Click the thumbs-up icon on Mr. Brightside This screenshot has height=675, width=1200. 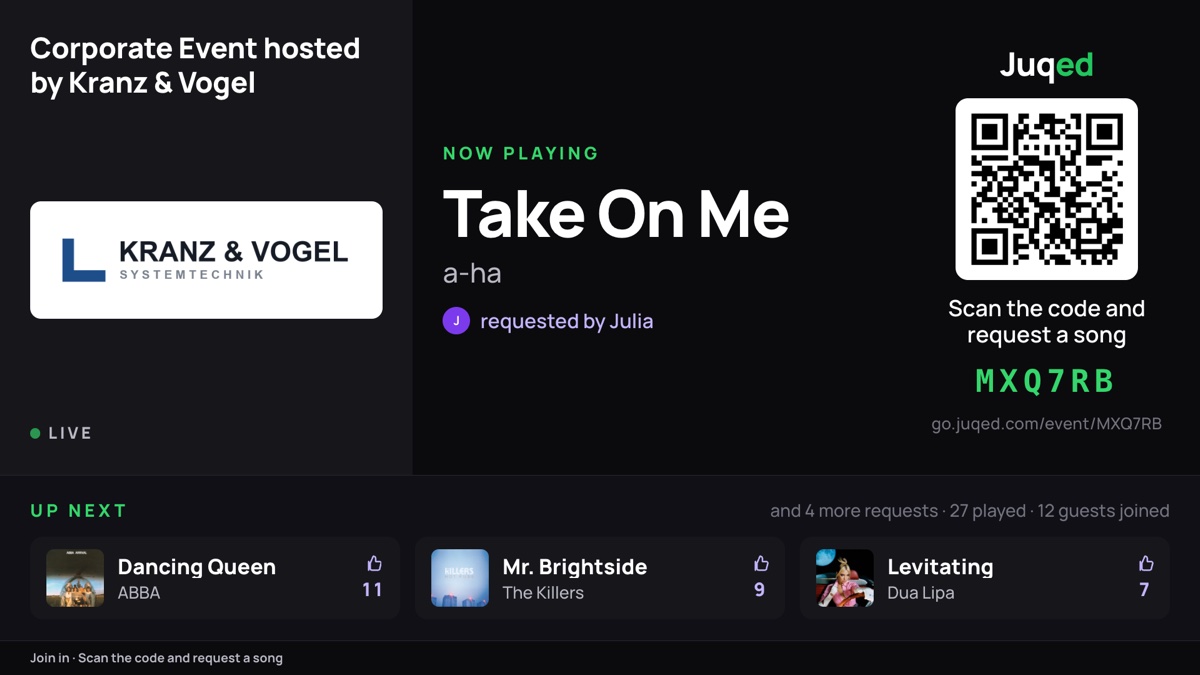click(761, 564)
